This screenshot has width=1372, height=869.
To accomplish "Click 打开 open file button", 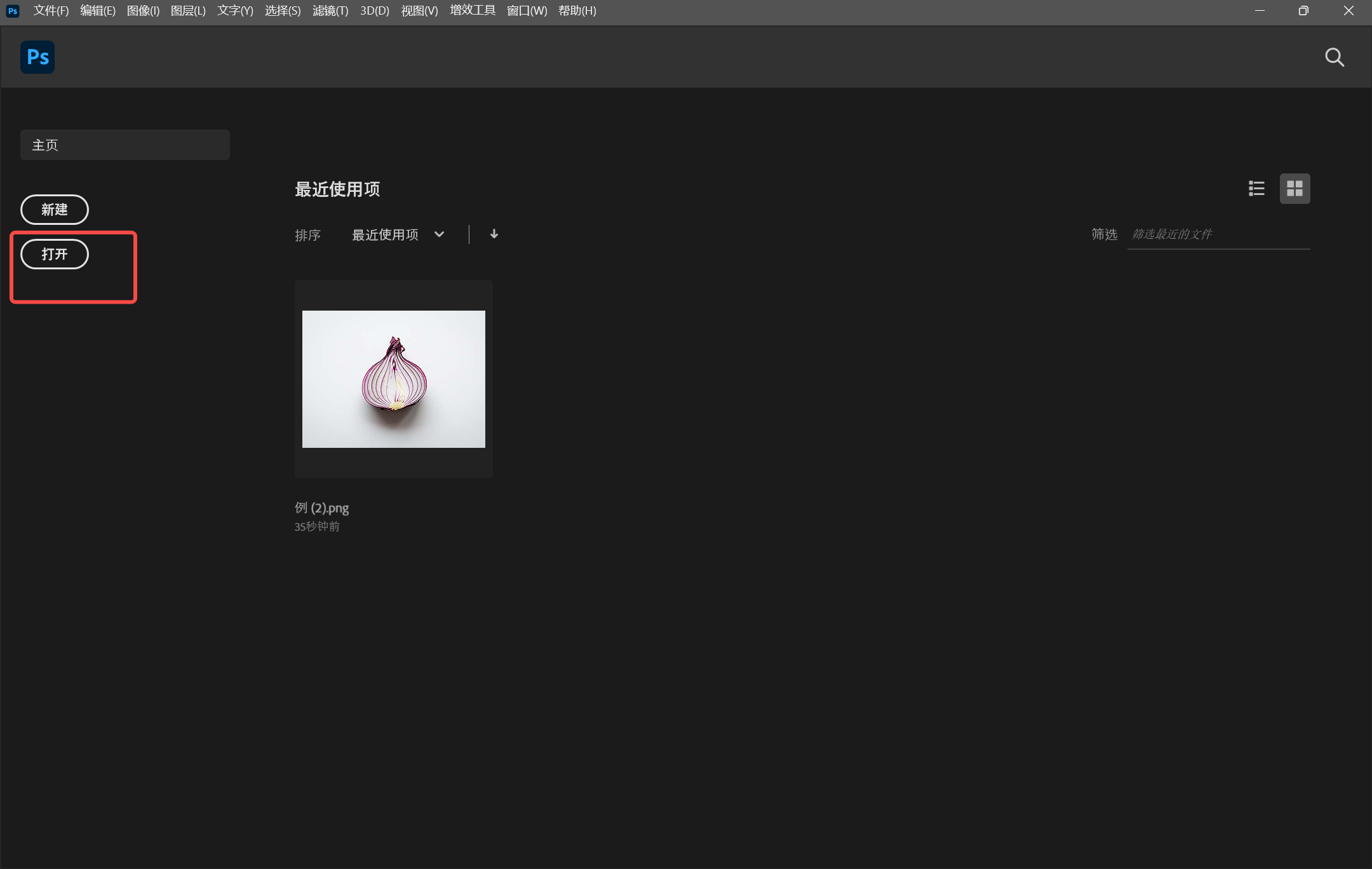I will click(x=55, y=254).
